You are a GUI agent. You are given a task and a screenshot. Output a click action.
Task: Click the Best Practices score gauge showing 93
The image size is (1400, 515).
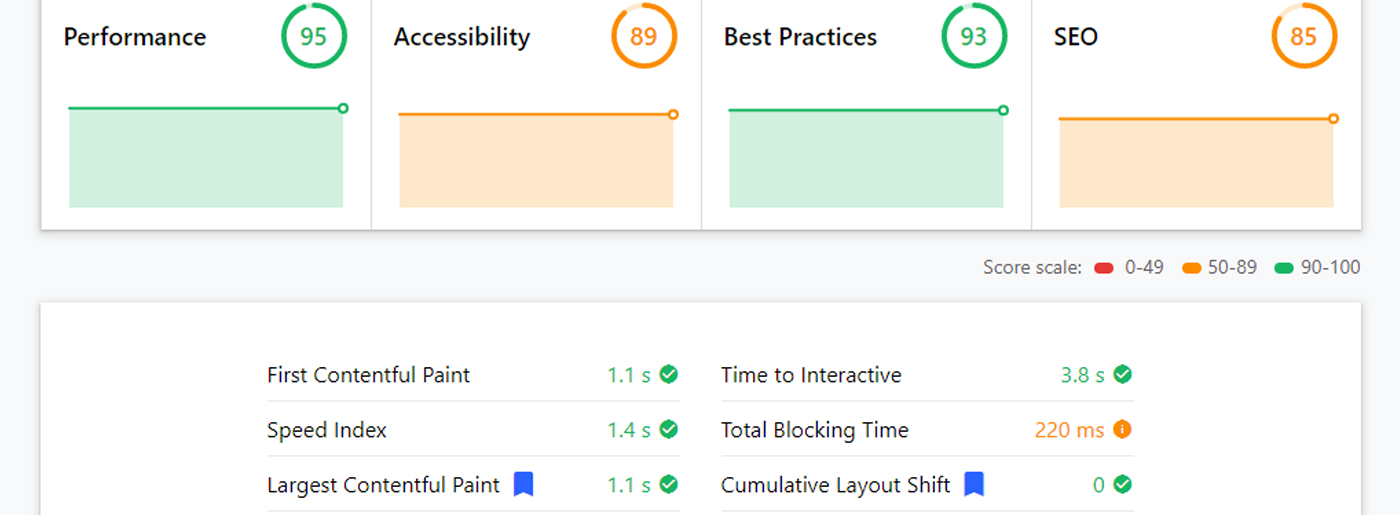pyautogui.click(x=974, y=37)
